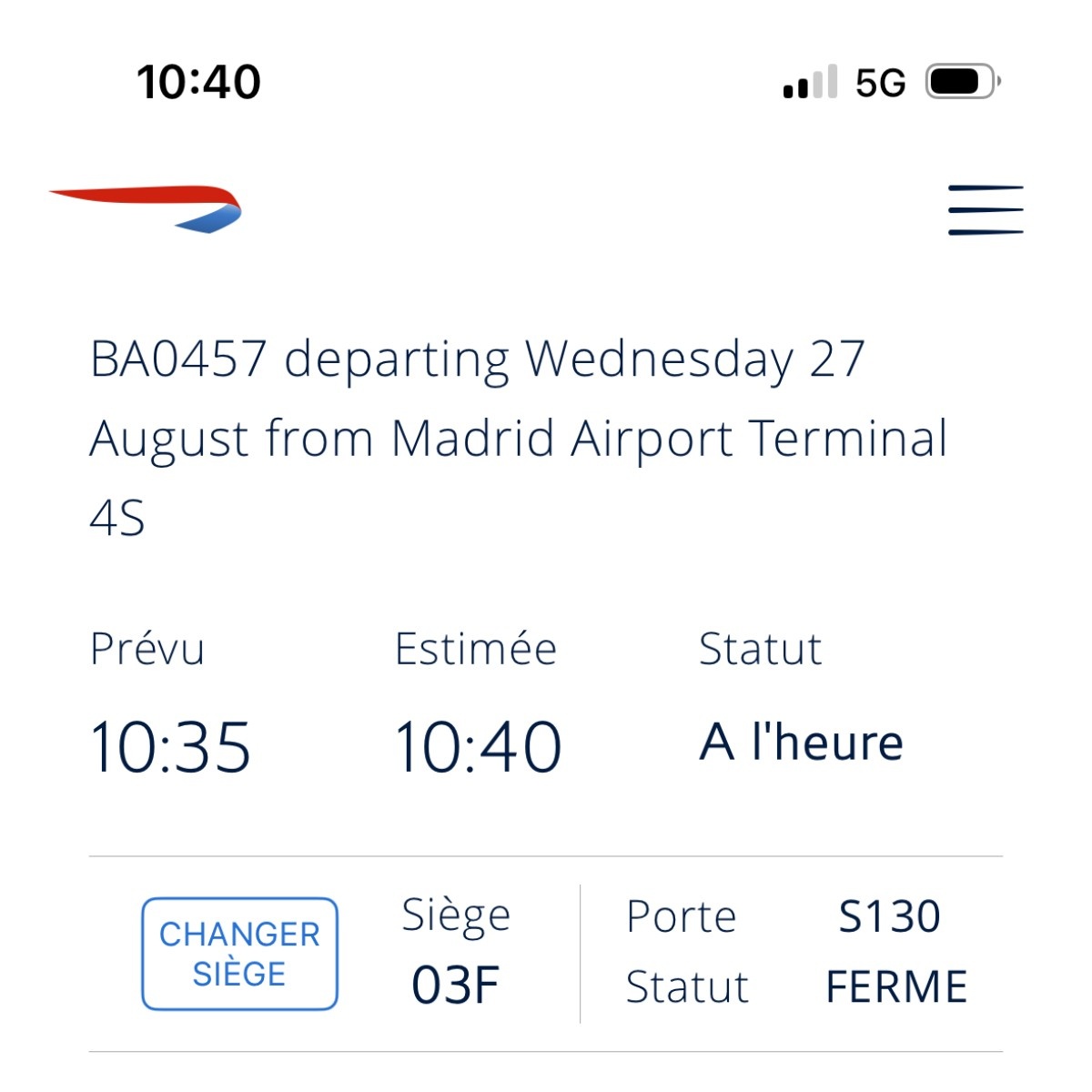Tap the FERME gate status

[896, 987]
